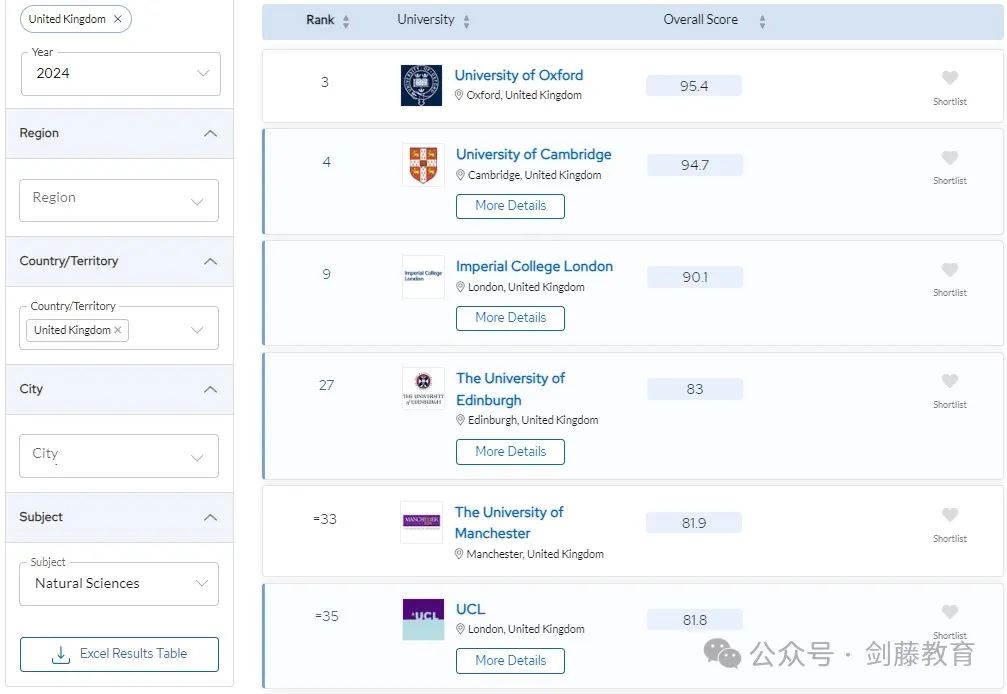Click the Manchester location pin icon
The image size is (1007, 694).
459,553
